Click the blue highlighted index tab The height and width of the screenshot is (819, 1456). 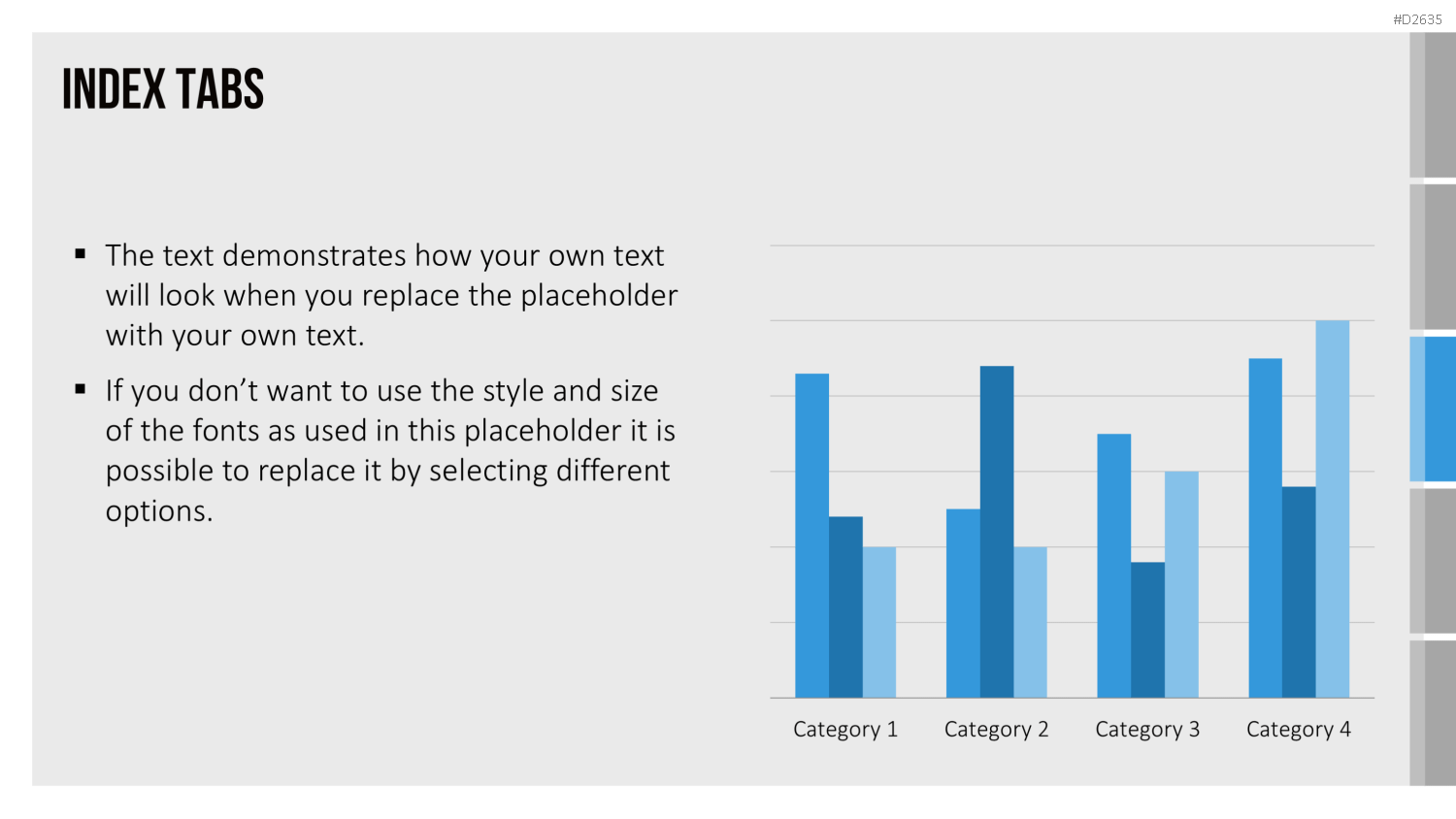[x=1433, y=409]
